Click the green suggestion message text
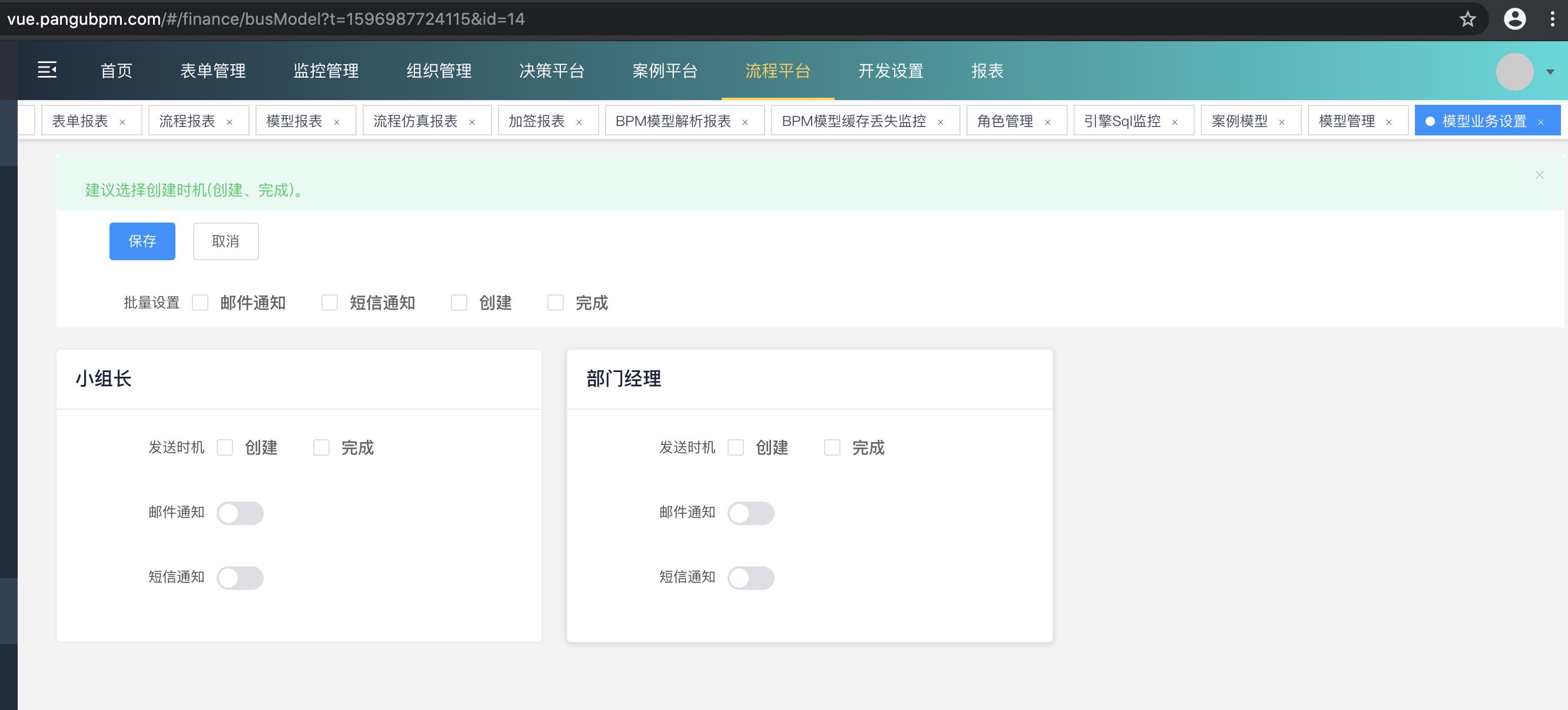 [194, 190]
